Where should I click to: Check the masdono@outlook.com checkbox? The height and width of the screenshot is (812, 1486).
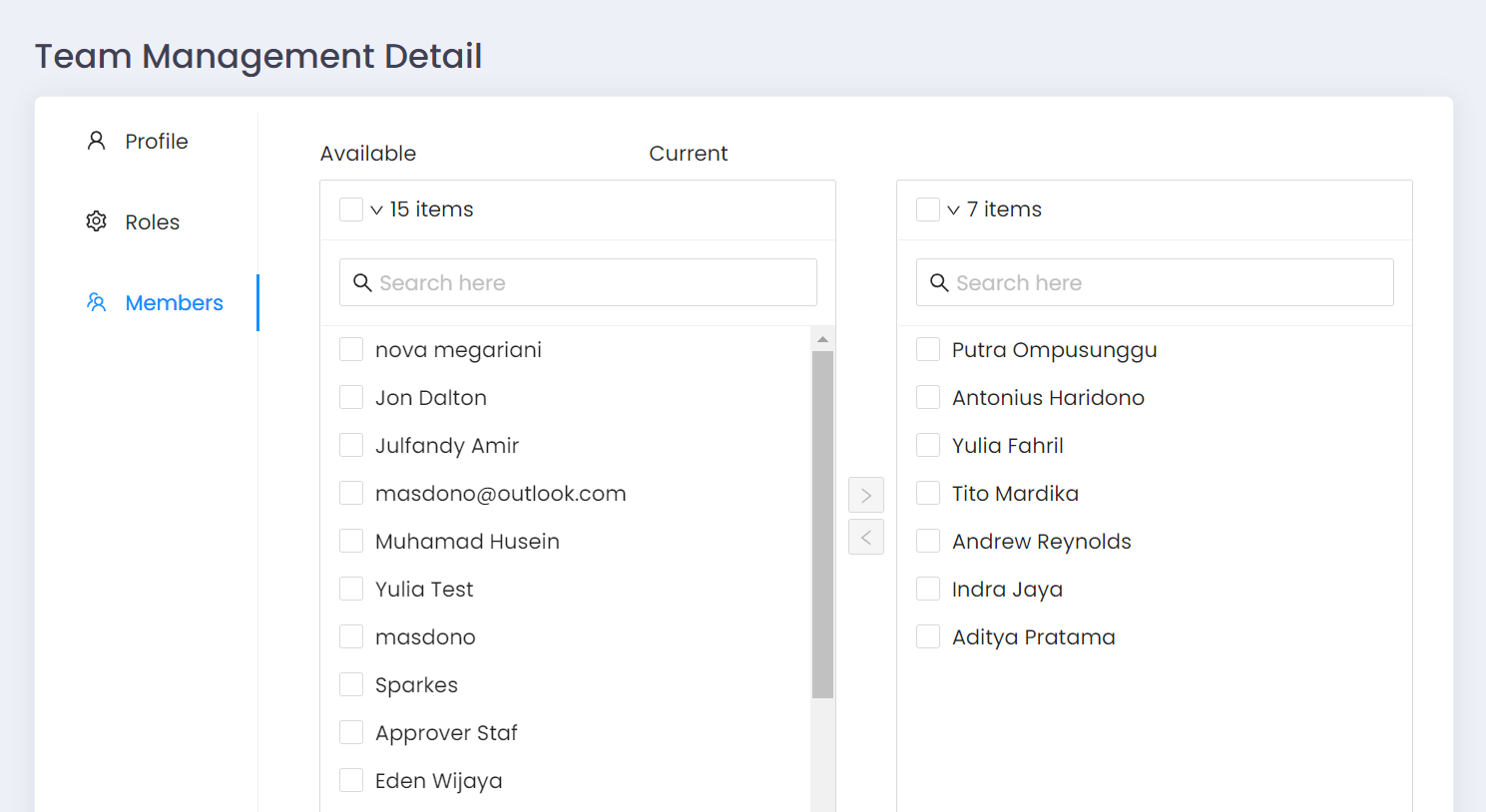point(351,493)
